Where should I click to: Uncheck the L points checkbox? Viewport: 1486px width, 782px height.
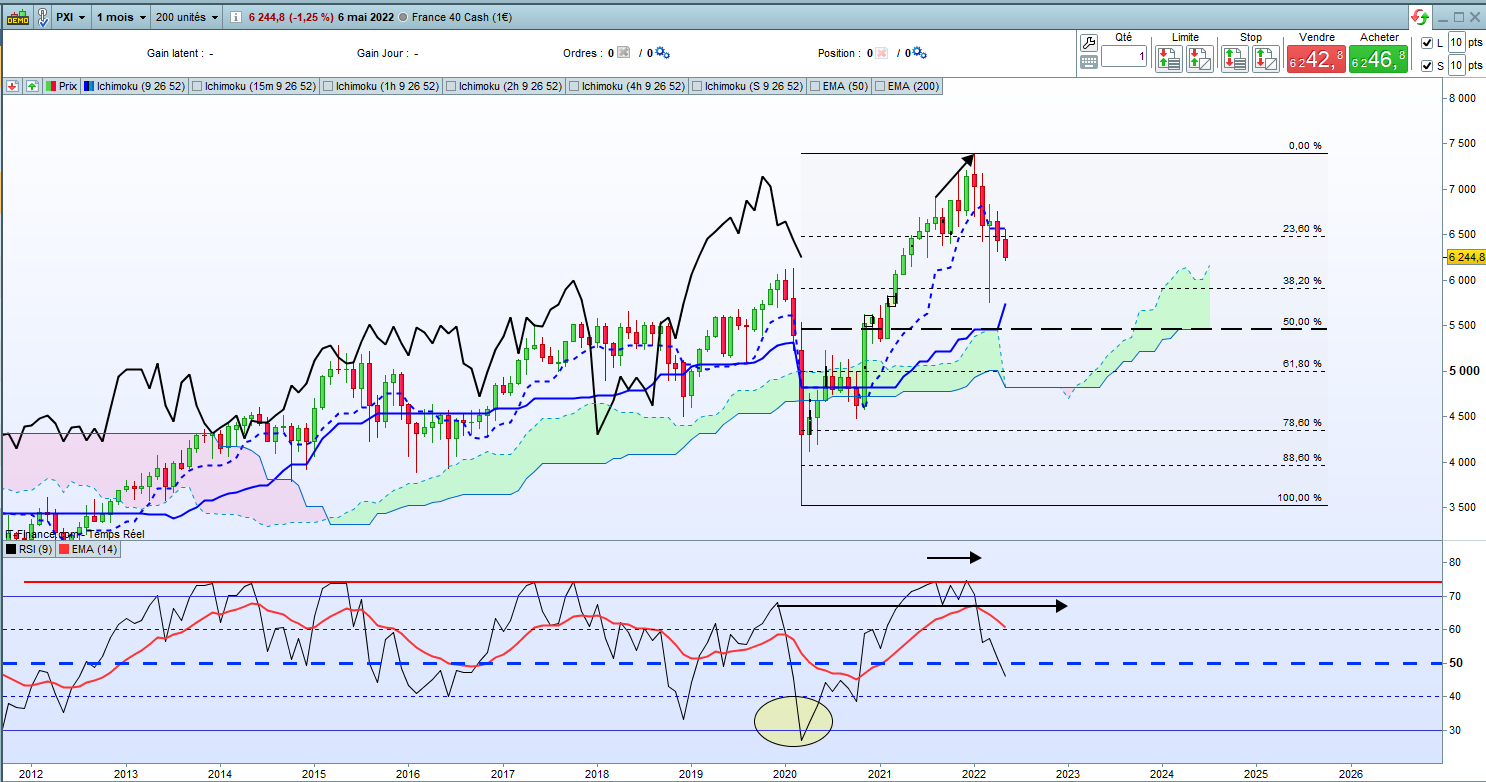[1427, 43]
